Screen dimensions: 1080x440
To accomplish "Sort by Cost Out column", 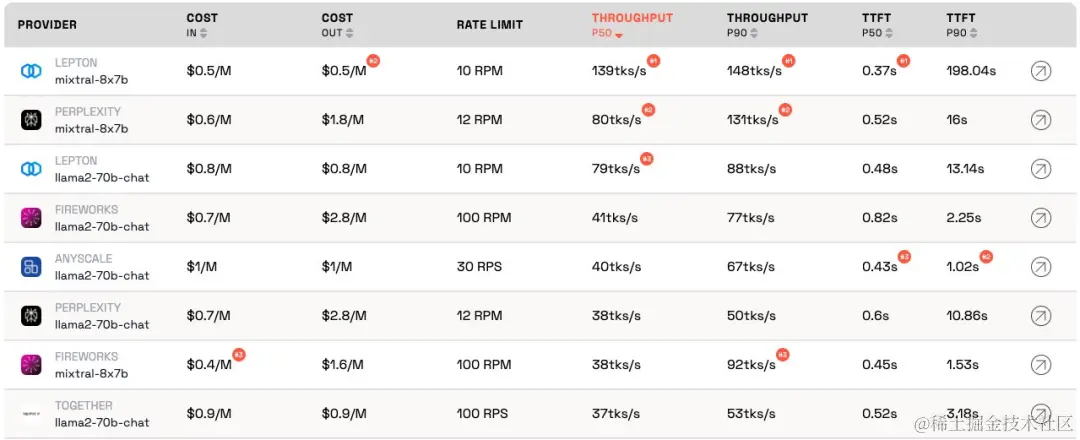I will pyautogui.click(x=335, y=25).
